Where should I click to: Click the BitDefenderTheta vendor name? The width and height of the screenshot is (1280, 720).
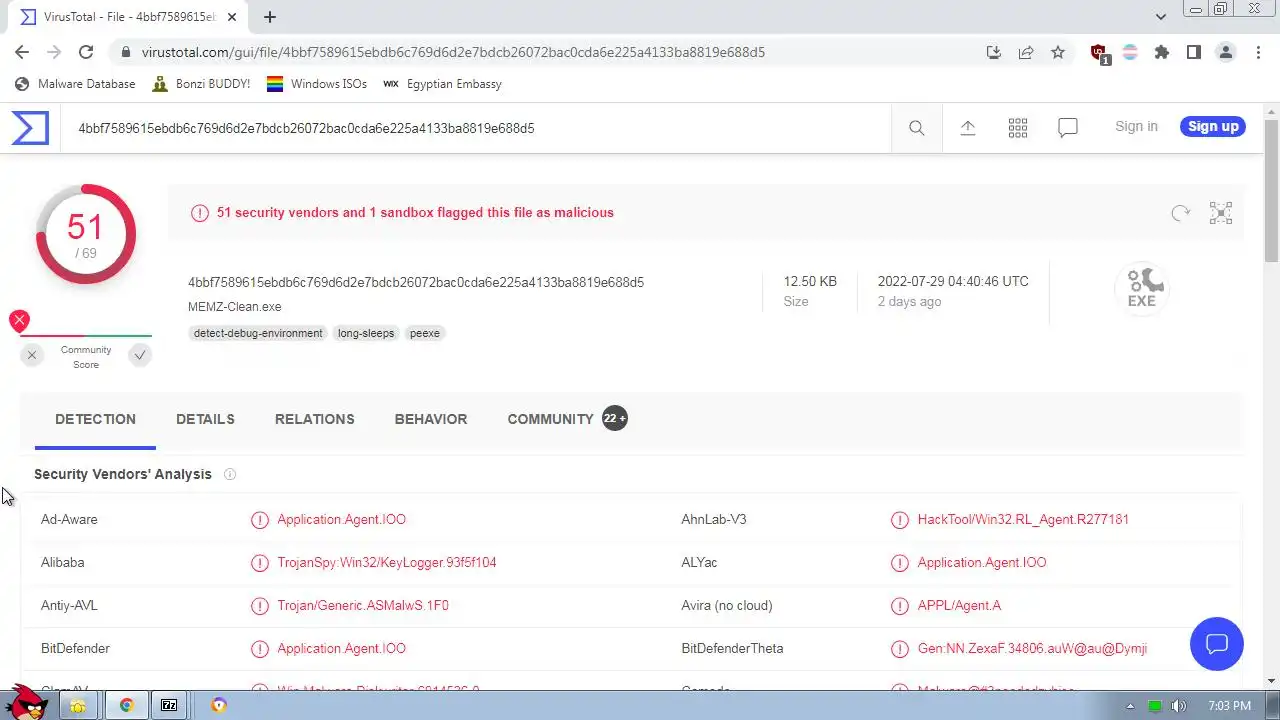[x=732, y=648]
